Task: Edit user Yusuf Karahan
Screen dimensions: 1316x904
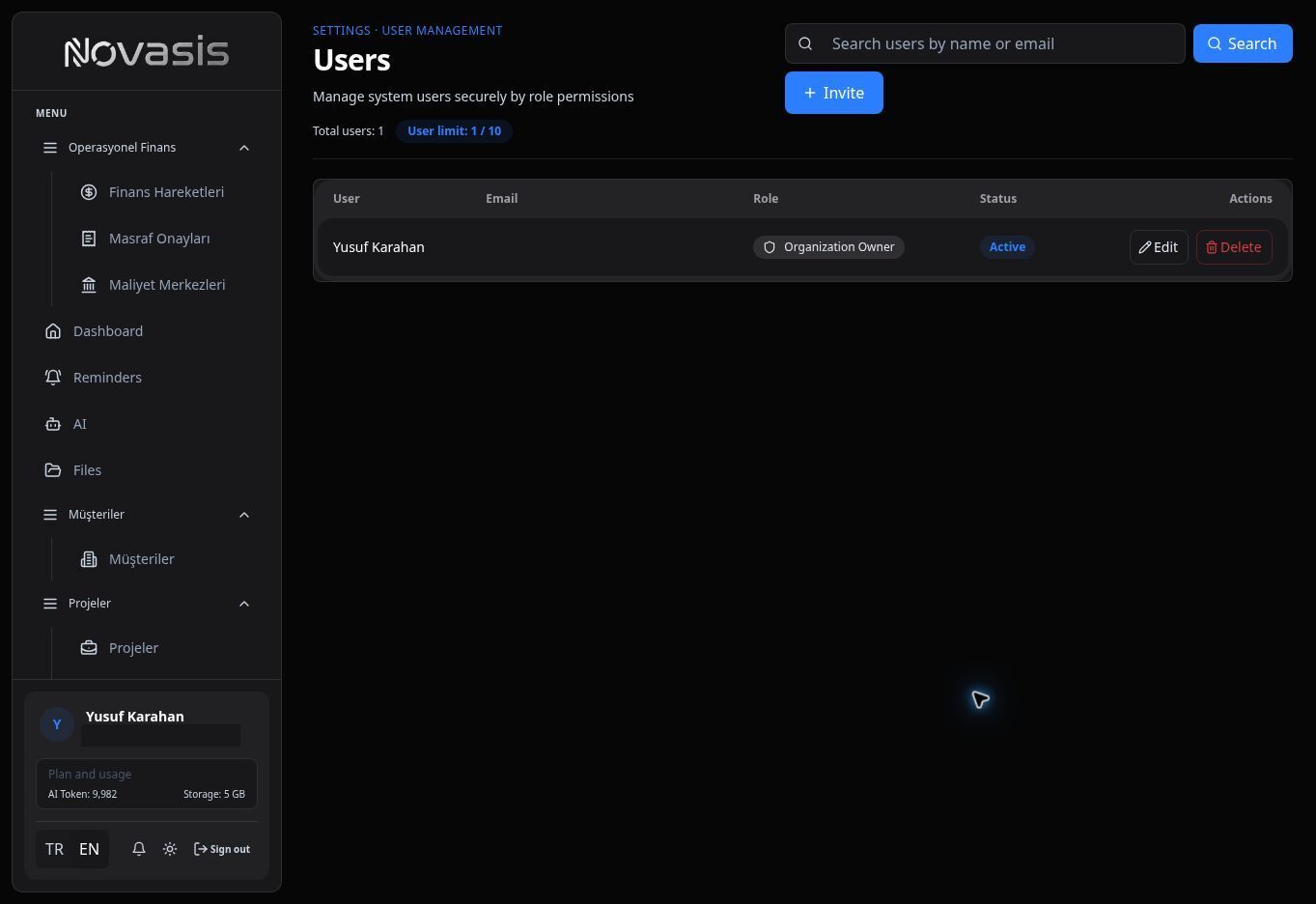Action: (1159, 247)
